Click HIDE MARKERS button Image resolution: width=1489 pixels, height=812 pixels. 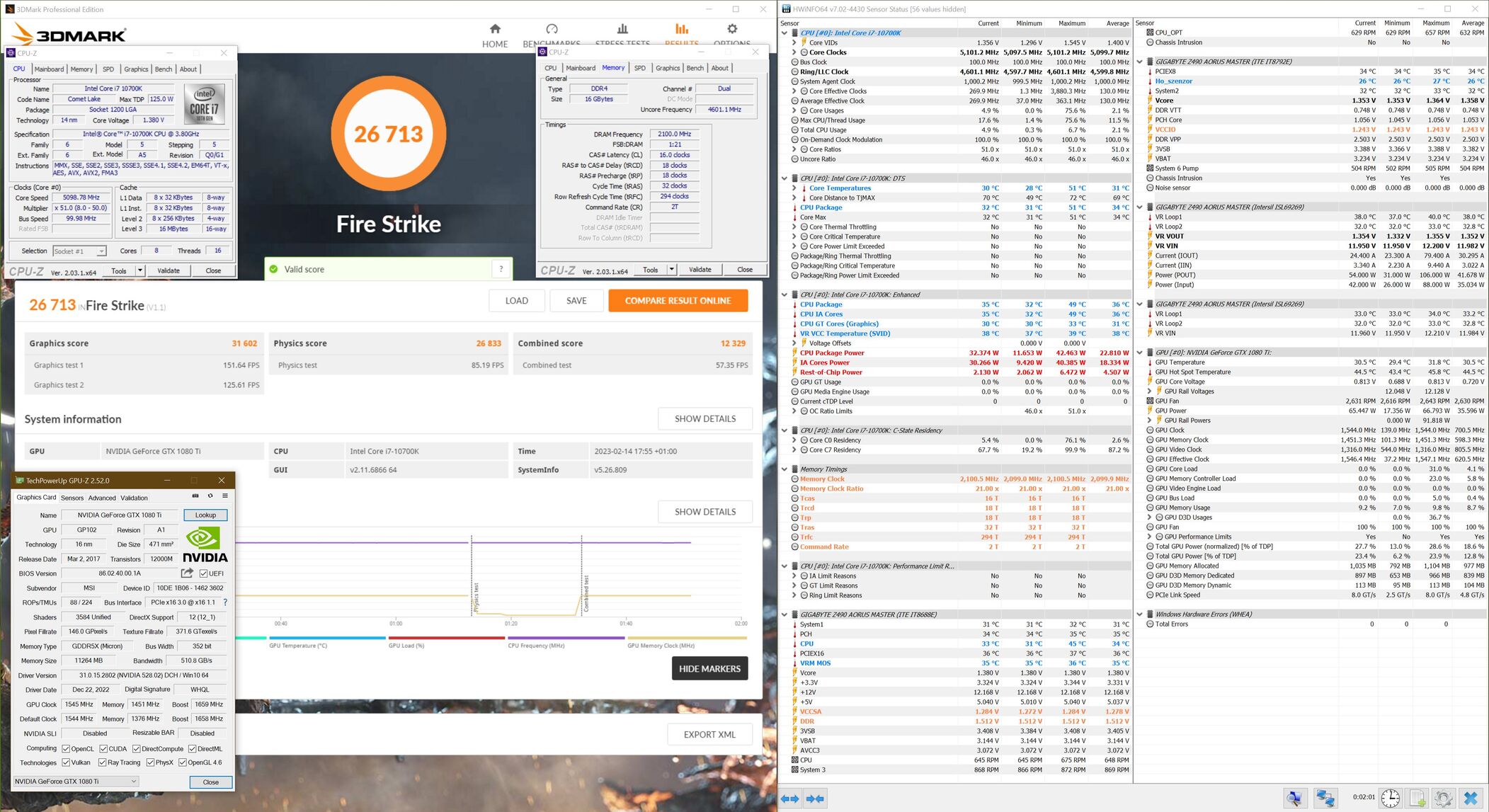pyautogui.click(x=709, y=668)
